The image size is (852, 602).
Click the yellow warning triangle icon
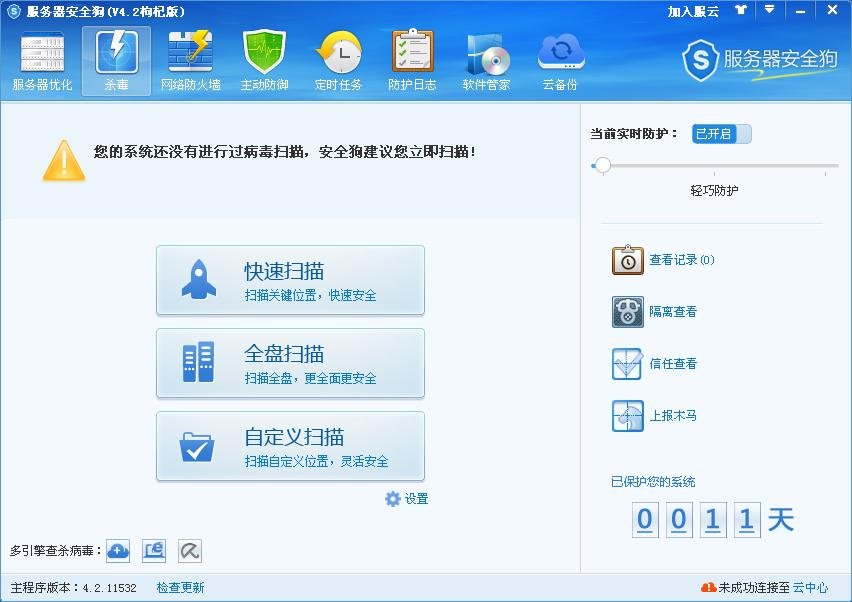(64, 160)
